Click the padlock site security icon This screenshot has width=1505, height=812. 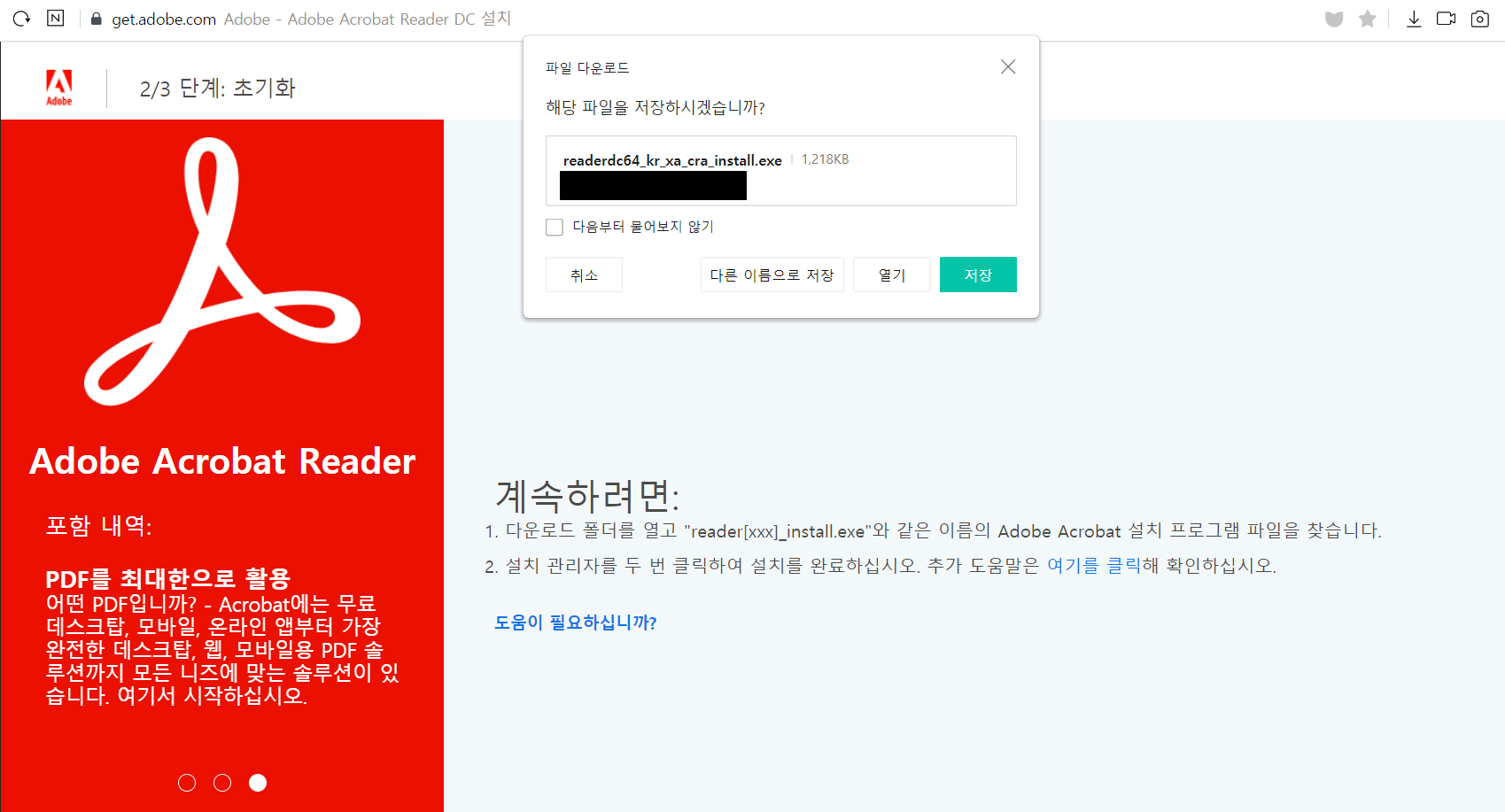pos(97,19)
